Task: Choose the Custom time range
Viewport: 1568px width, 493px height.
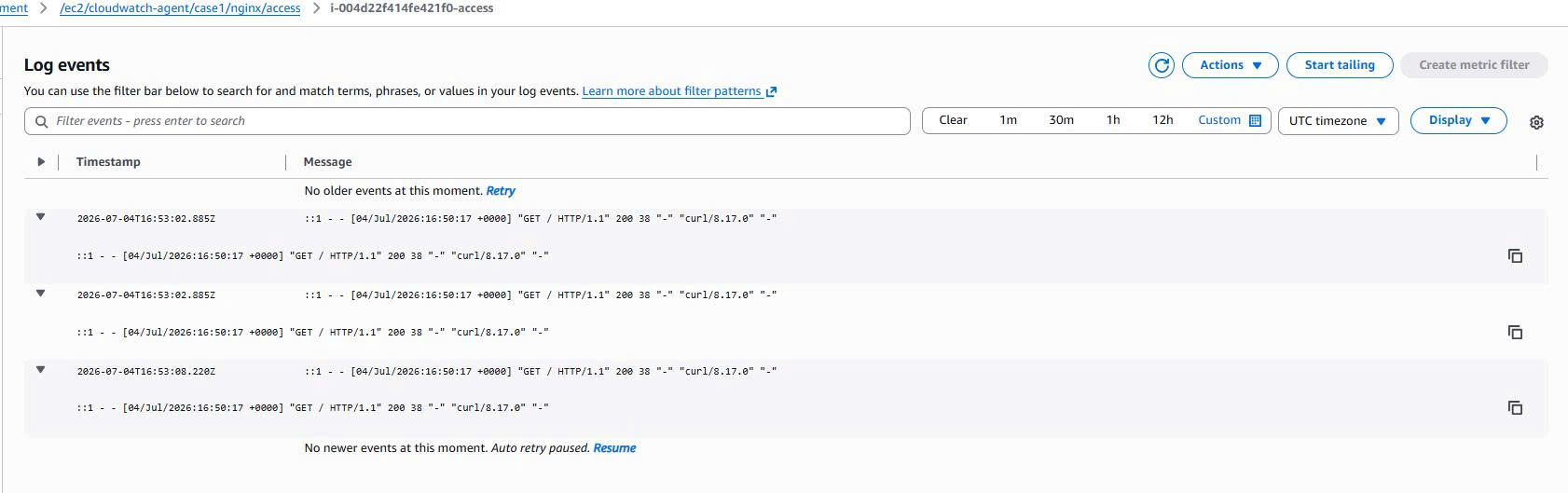Action: coord(1219,120)
